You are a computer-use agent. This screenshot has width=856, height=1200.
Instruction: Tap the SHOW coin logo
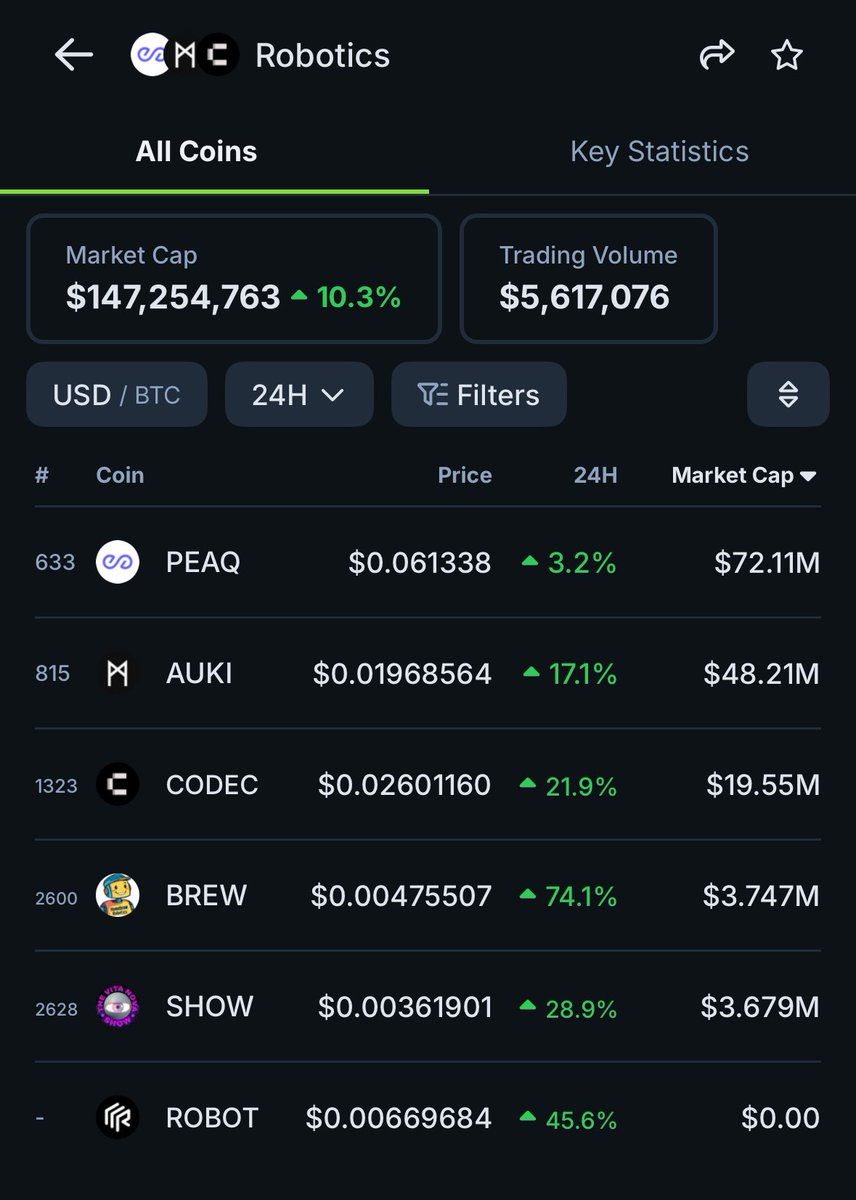117,1006
